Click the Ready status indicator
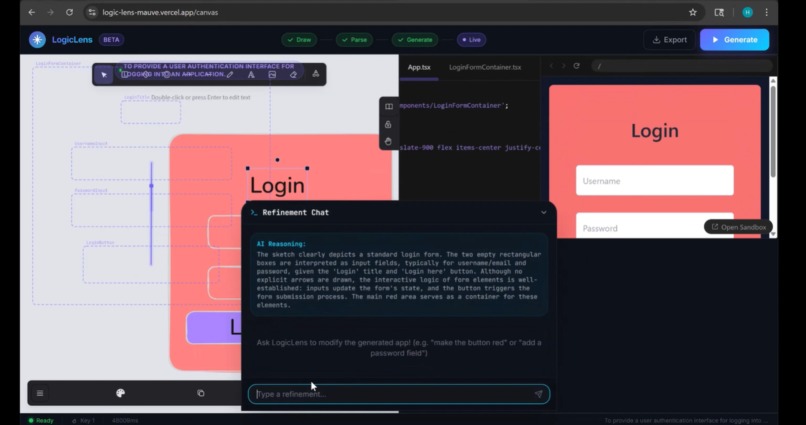This screenshot has height=425, width=806. (x=41, y=420)
